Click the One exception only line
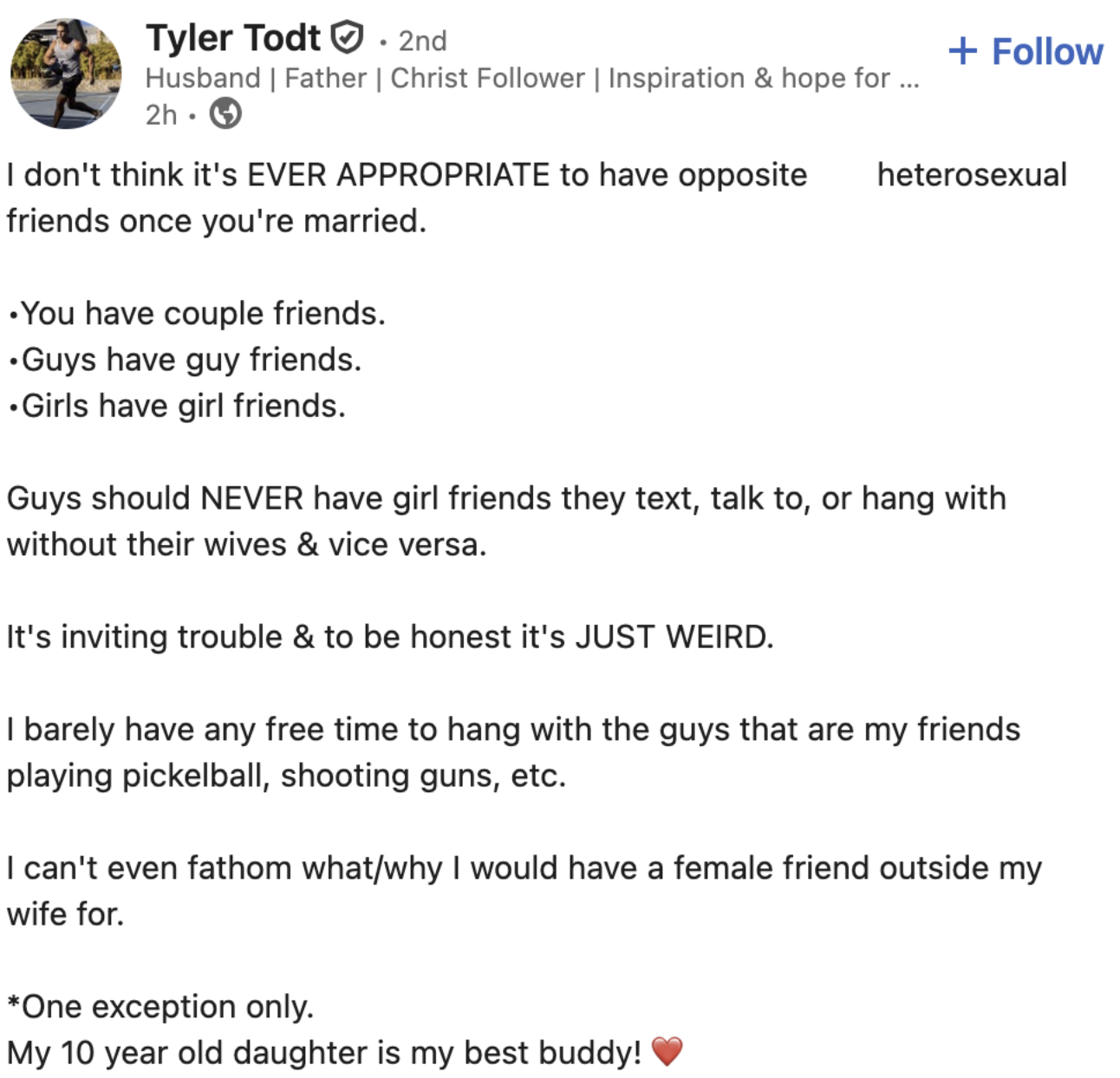Image resolution: width=1120 pixels, height=1078 pixels. point(160,1007)
